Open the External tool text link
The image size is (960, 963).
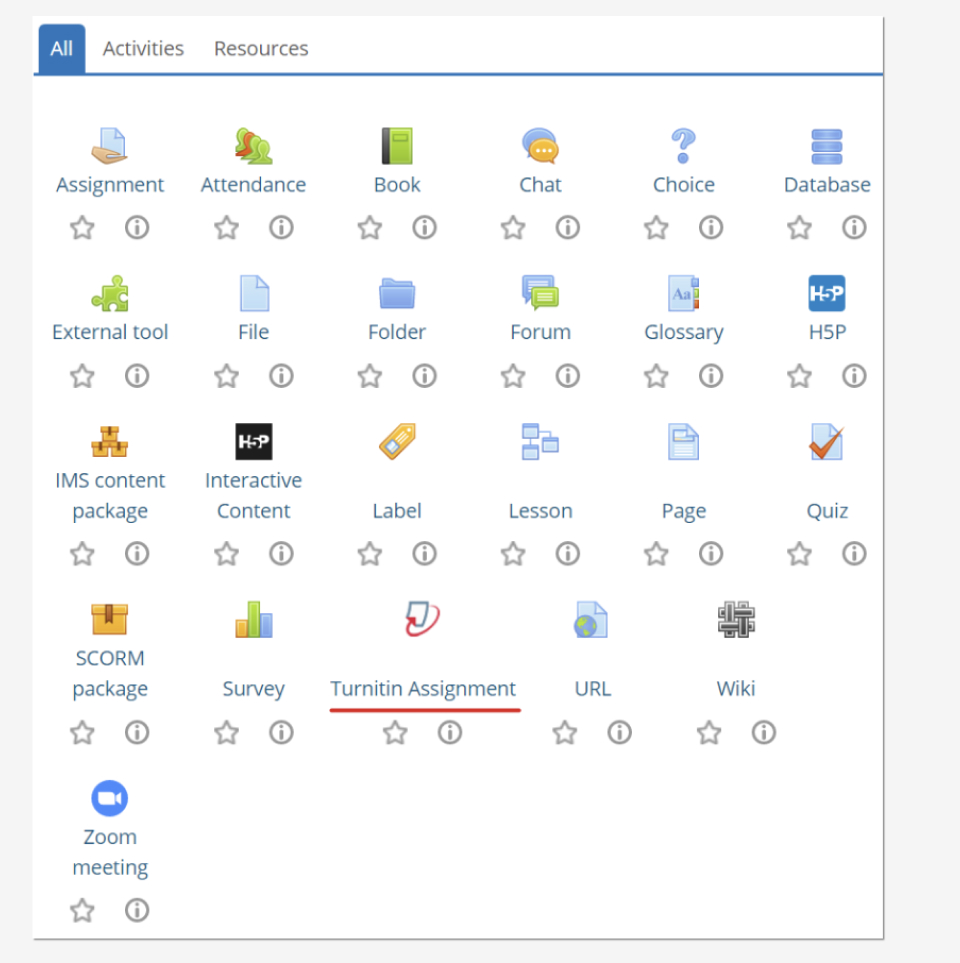[x=110, y=332]
